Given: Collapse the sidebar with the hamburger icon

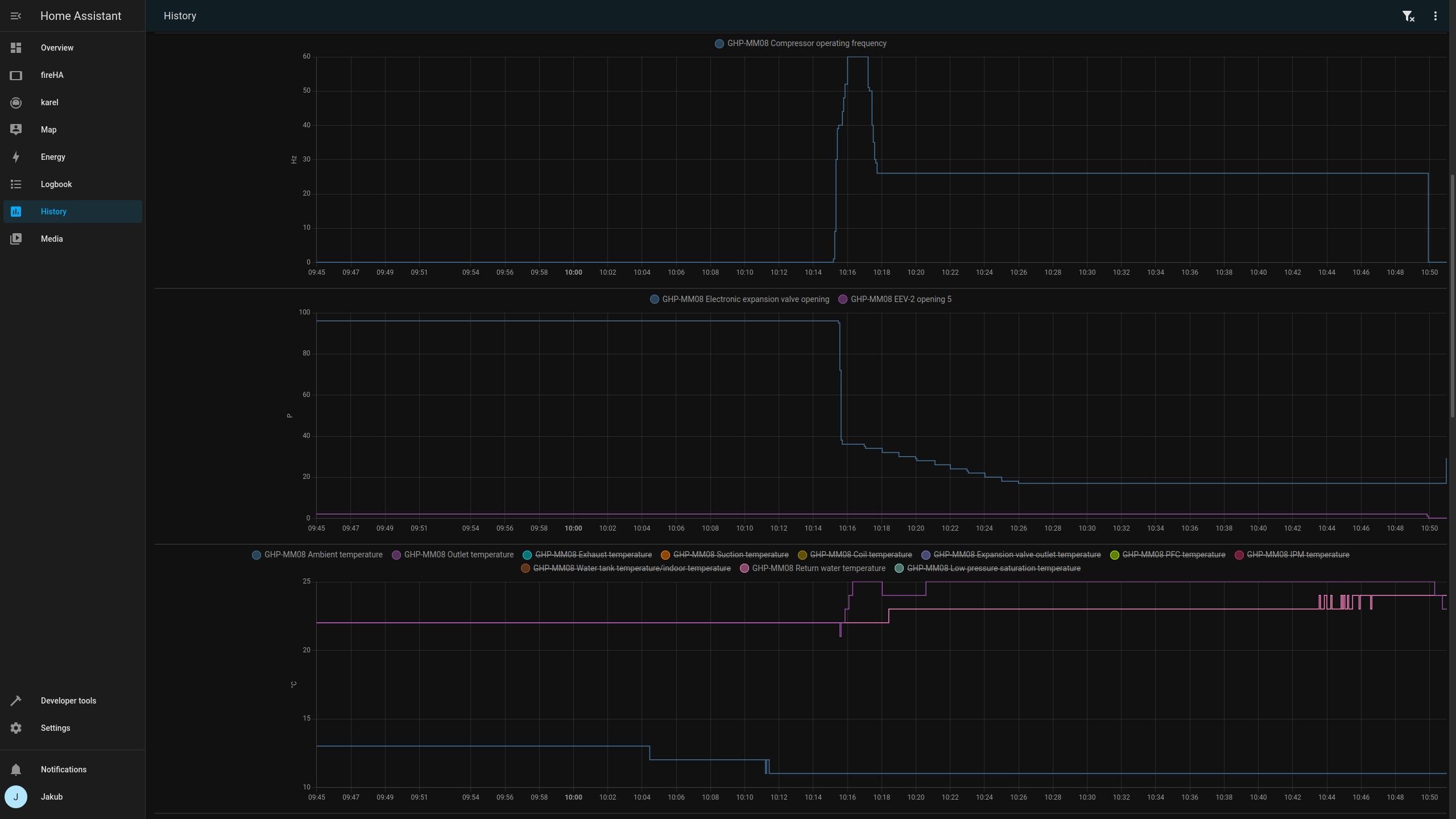Looking at the screenshot, I should [x=16, y=16].
